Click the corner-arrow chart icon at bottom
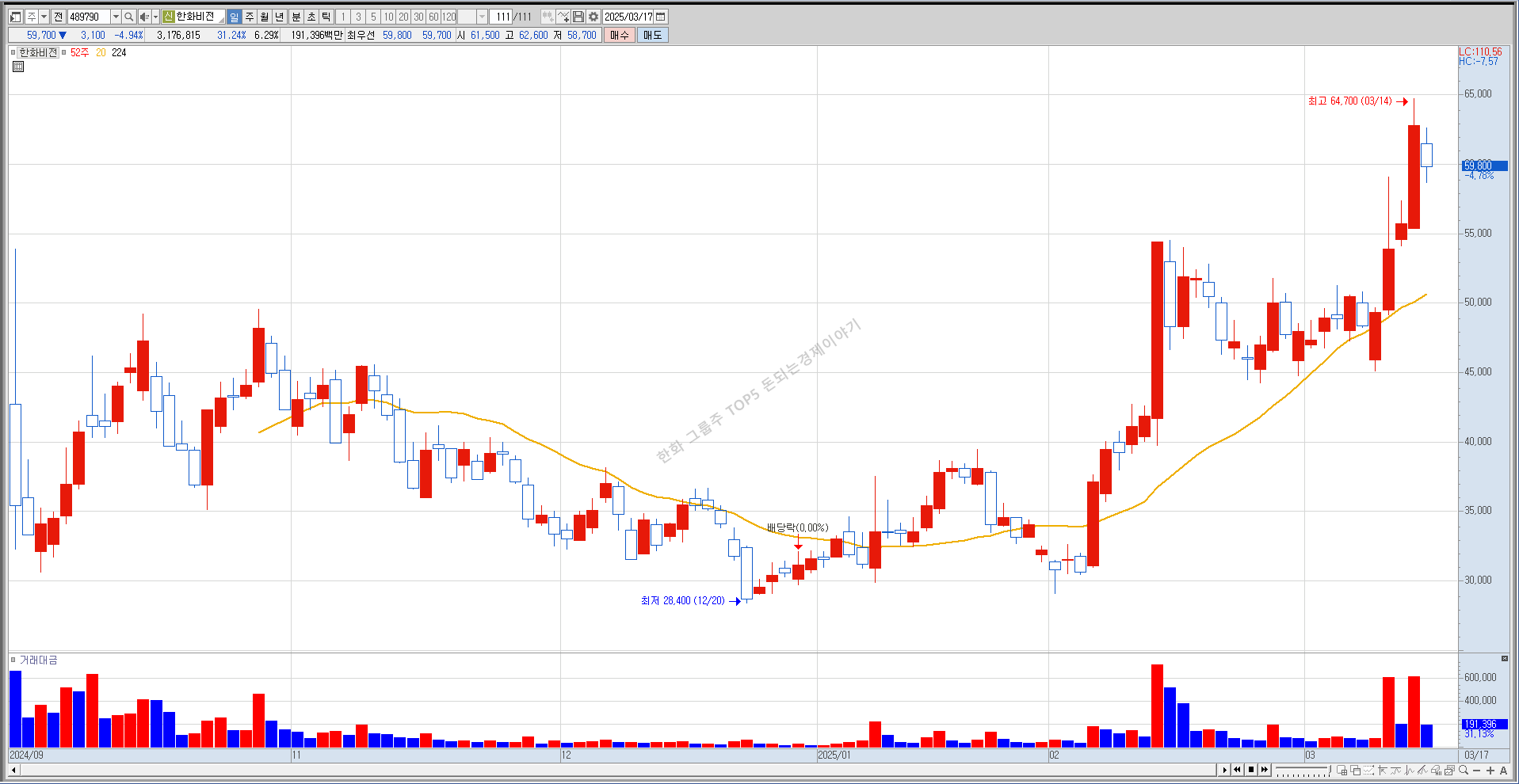 (x=1382, y=770)
